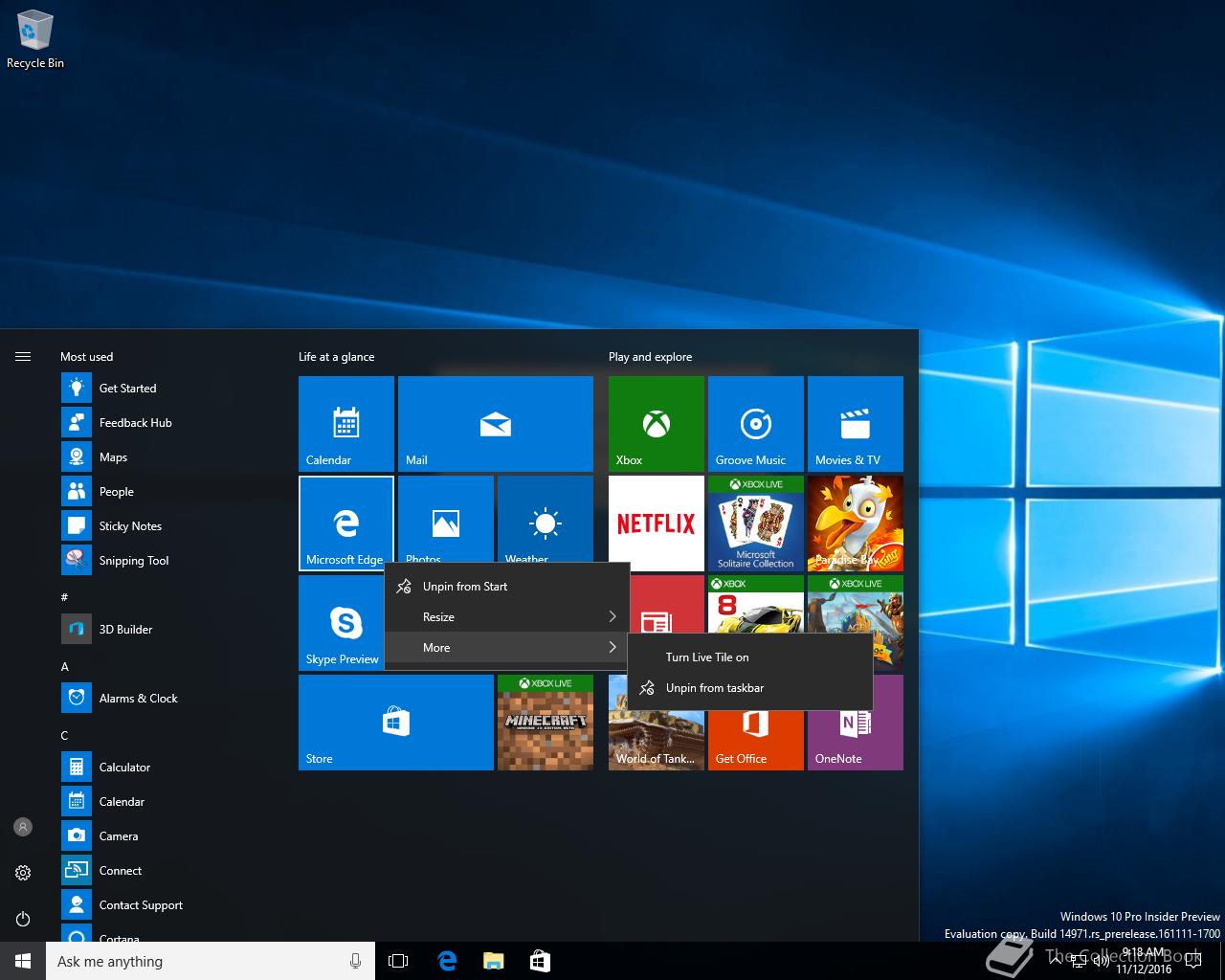Open the volume icon in system tray
Viewport: 1225px width, 980px height.
pos(1100,963)
